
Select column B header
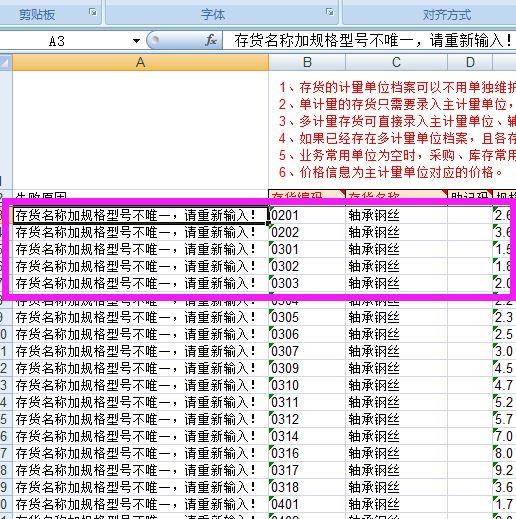click(307, 62)
